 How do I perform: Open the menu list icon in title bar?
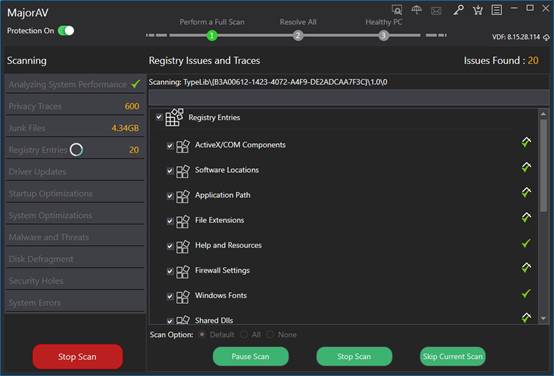click(496, 10)
